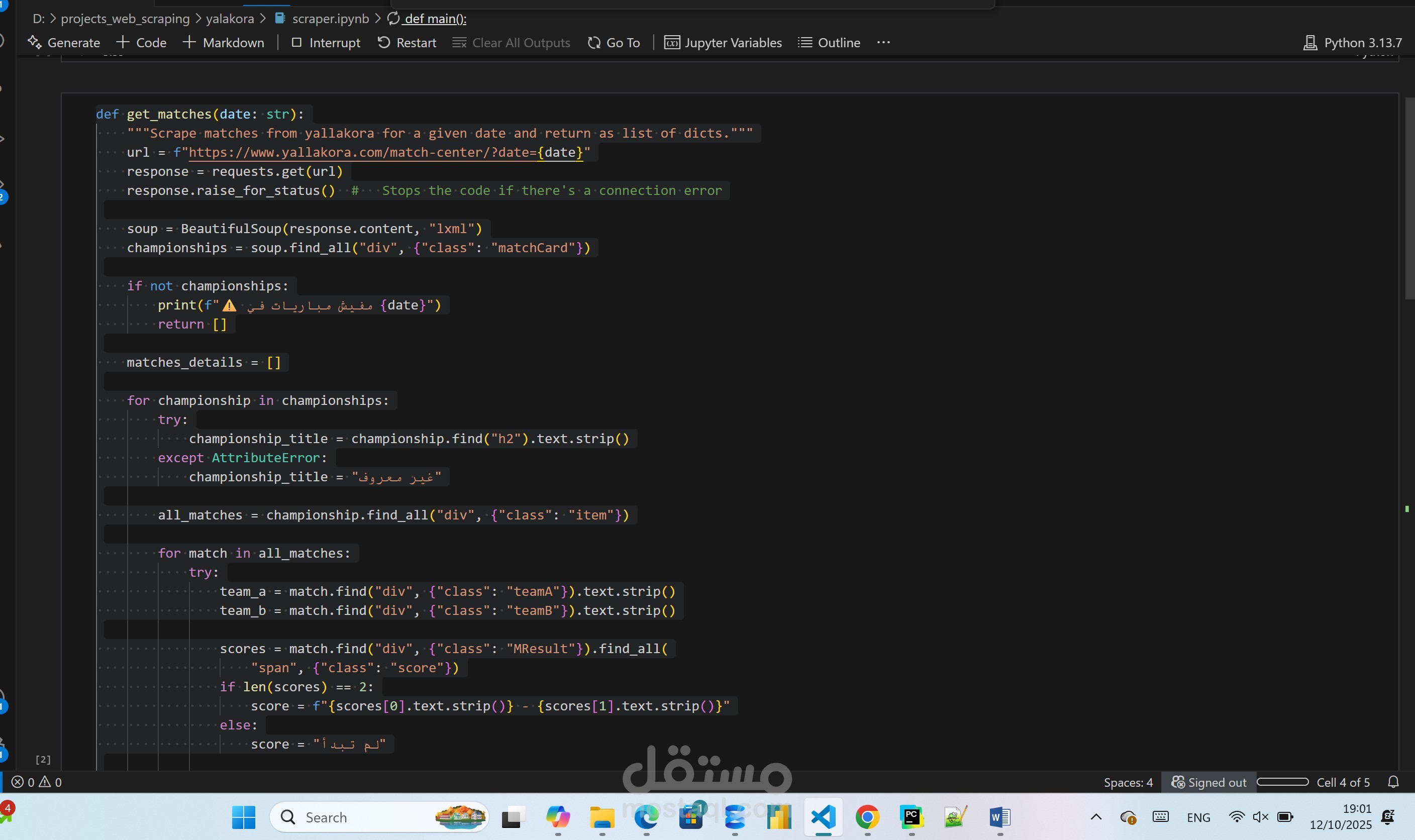The height and width of the screenshot is (840, 1415).
Task: Open errors and warnings problems indicator
Action: [x=37, y=782]
